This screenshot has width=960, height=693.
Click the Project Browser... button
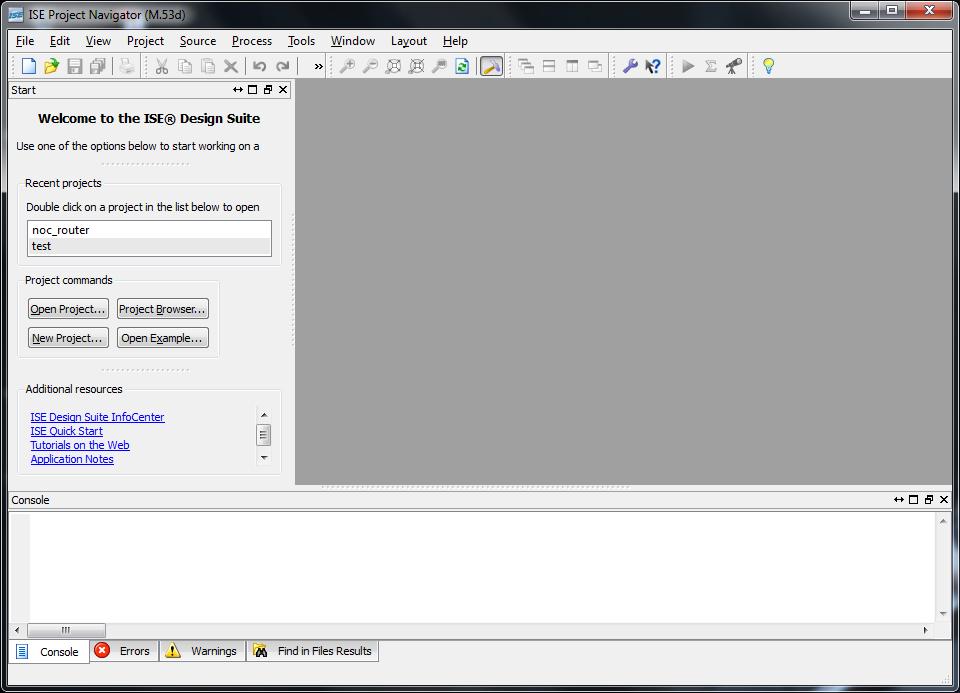tap(162, 309)
